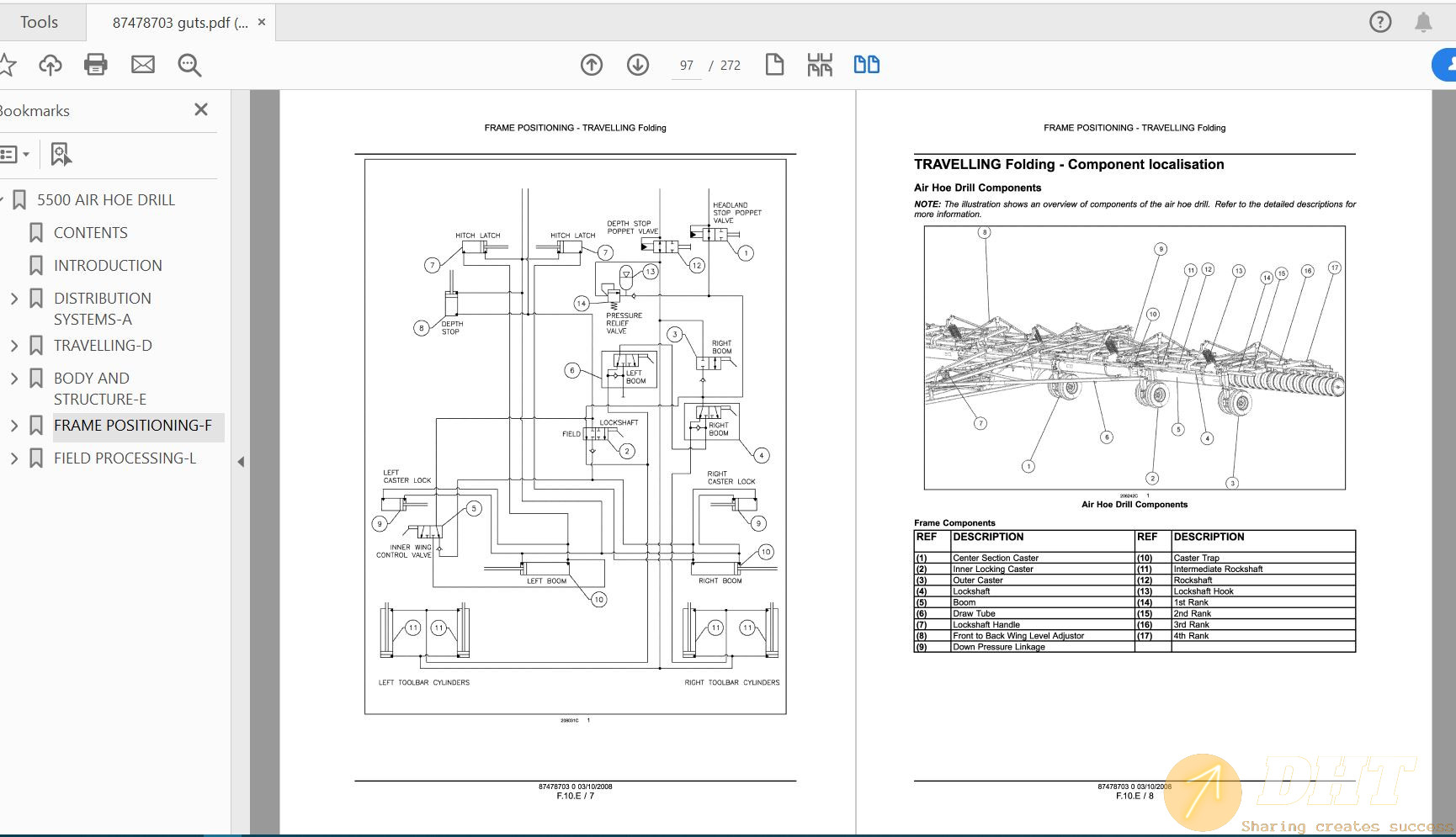The image size is (1456, 837).
Task: Click the page number field showing 97
Action: tap(686, 65)
